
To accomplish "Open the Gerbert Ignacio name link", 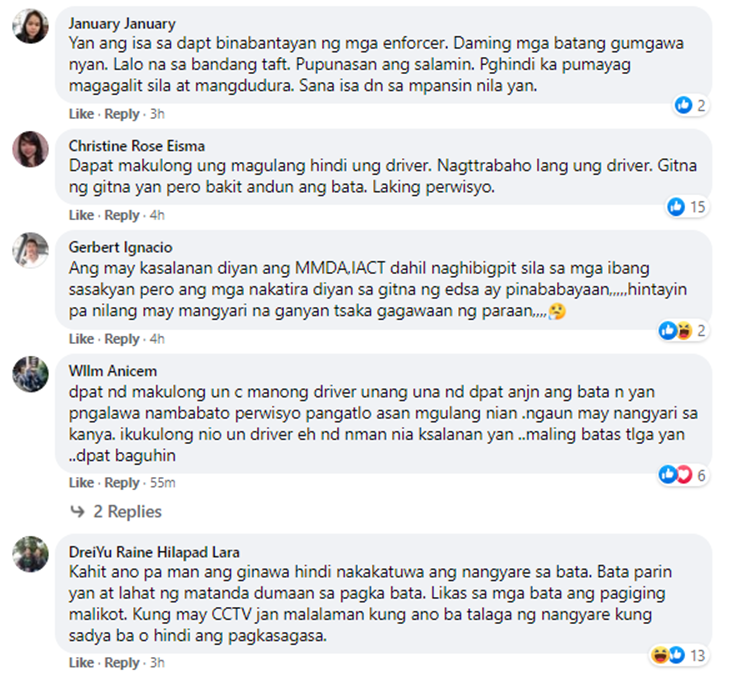I will pos(121,247).
